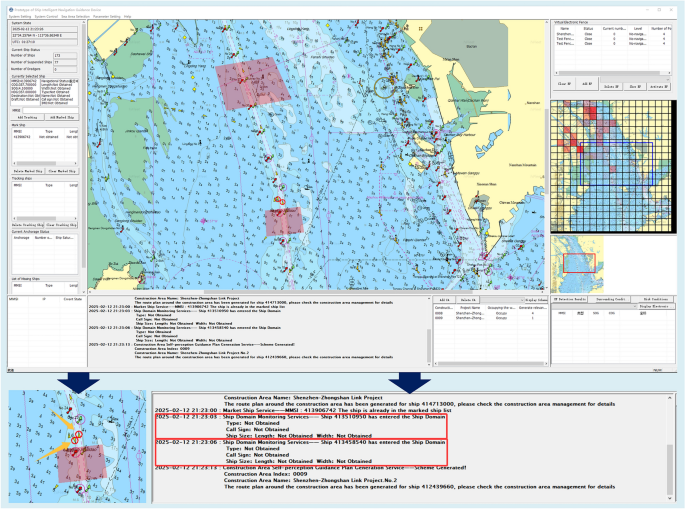Click the Mark Ship list horizontal scrollbar
Image resolution: width=685 pixels, height=509 pixels.
tap(45, 165)
